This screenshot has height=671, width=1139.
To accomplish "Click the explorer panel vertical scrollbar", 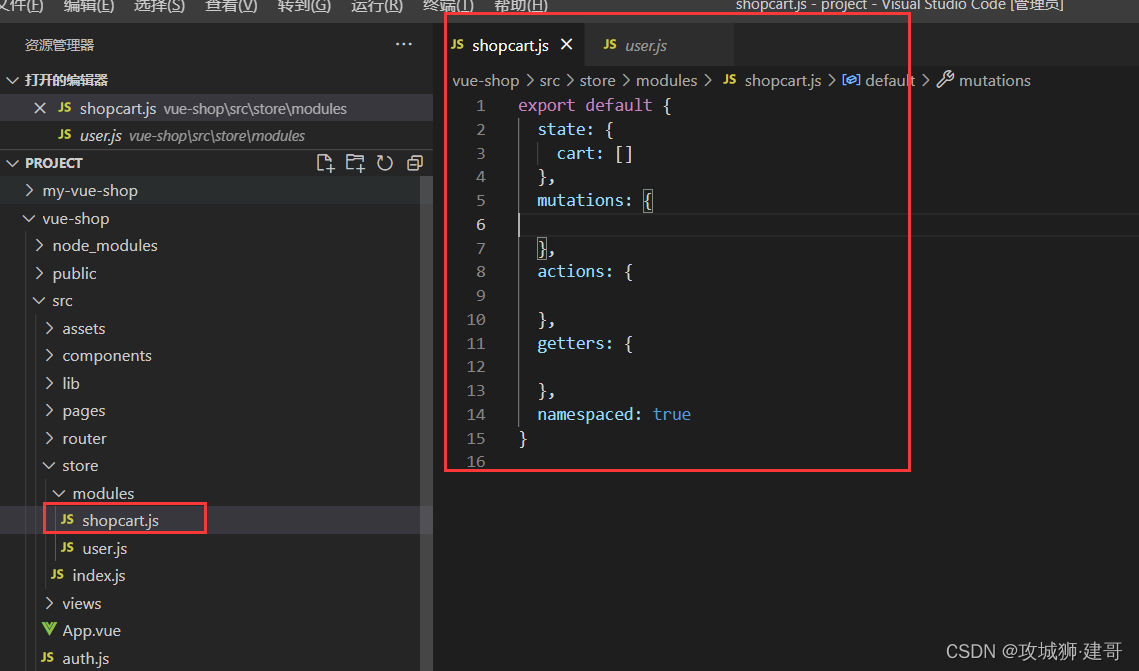I will coord(426,423).
